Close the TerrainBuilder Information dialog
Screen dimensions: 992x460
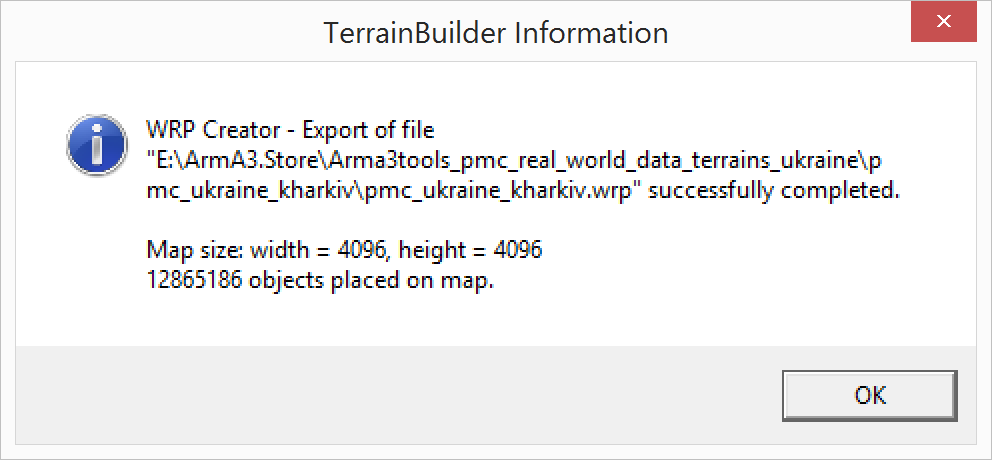coord(944,22)
